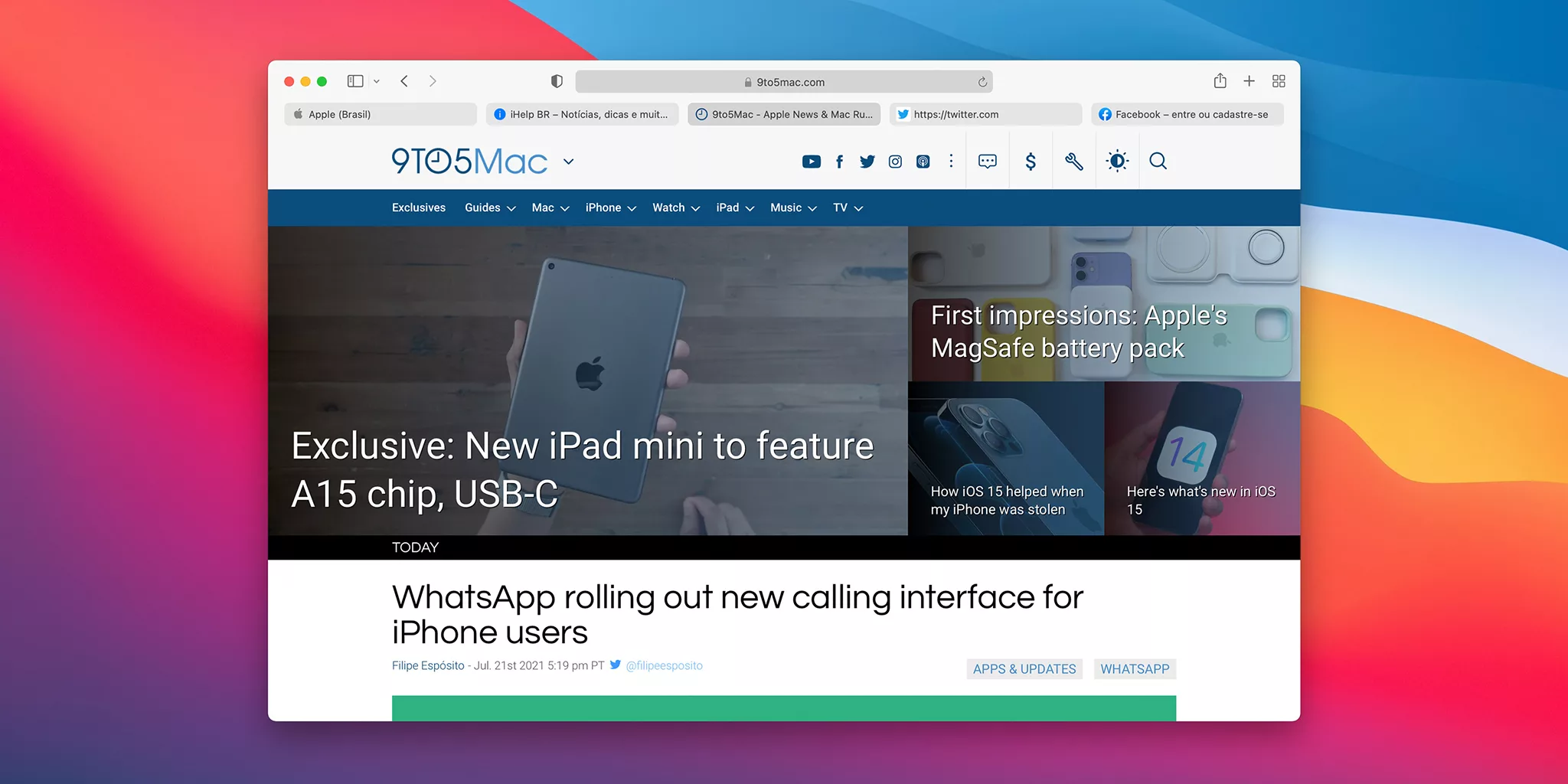Click the Instagram icon on 9to5Mac
Image resolution: width=1568 pixels, height=784 pixels.
894,162
